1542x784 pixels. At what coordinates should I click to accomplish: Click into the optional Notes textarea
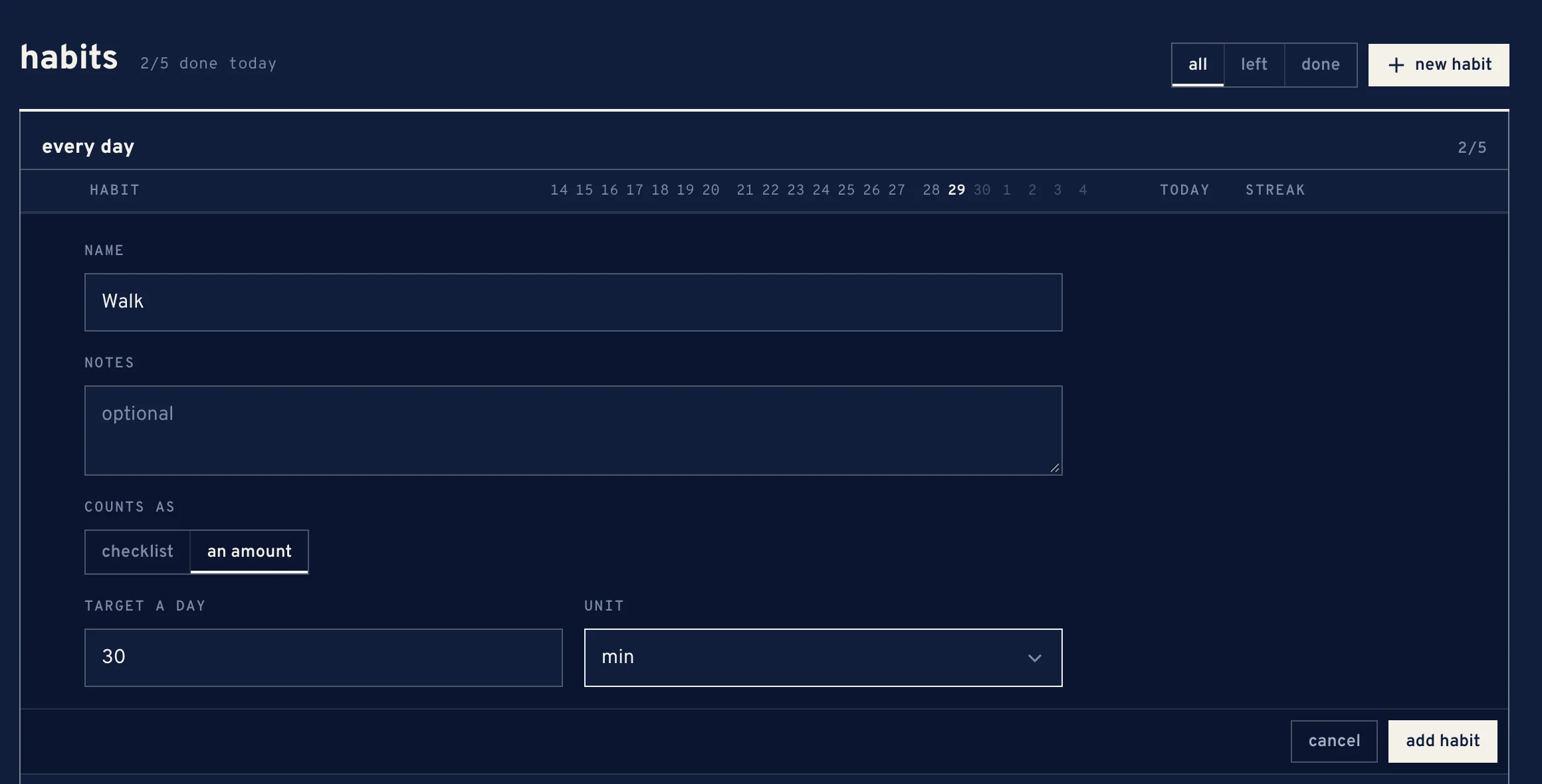click(573, 430)
